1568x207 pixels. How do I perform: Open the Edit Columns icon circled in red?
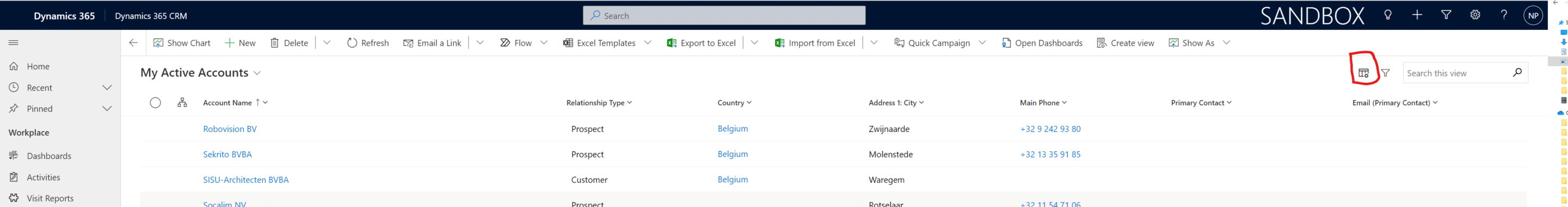tap(1363, 73)
